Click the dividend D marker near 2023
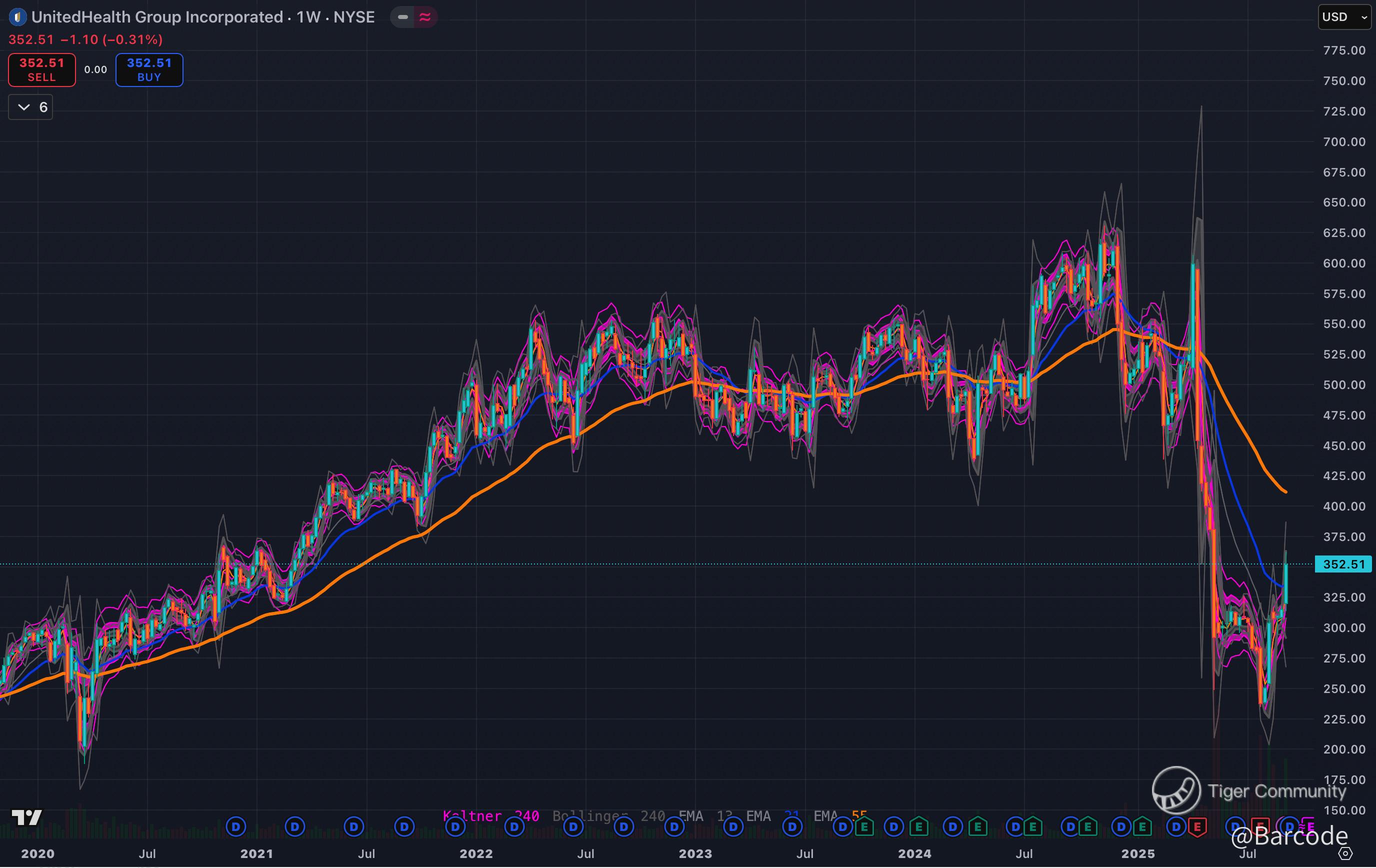 (674, 826)
